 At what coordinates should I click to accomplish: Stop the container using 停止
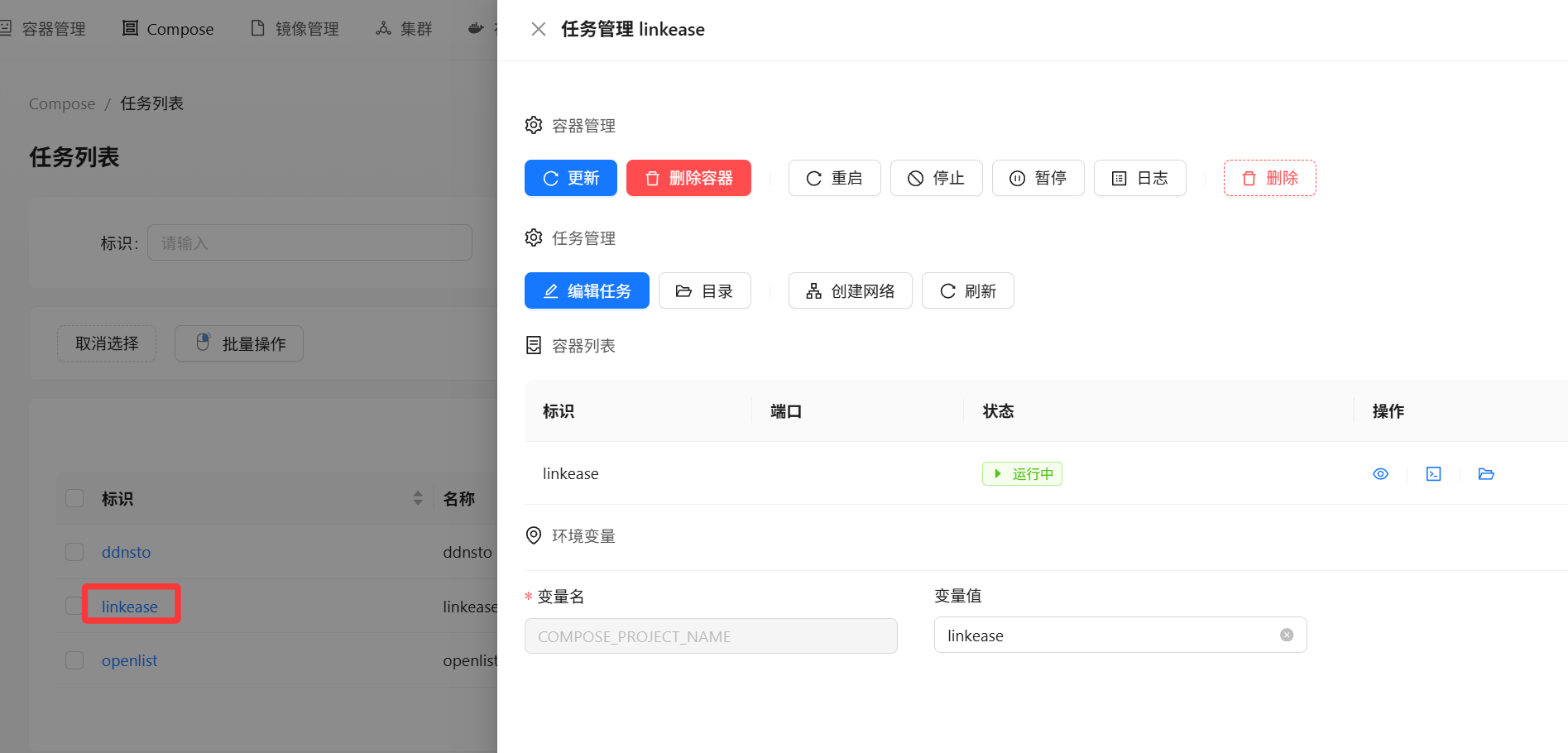pyautogui.click(x=936, y=178)
